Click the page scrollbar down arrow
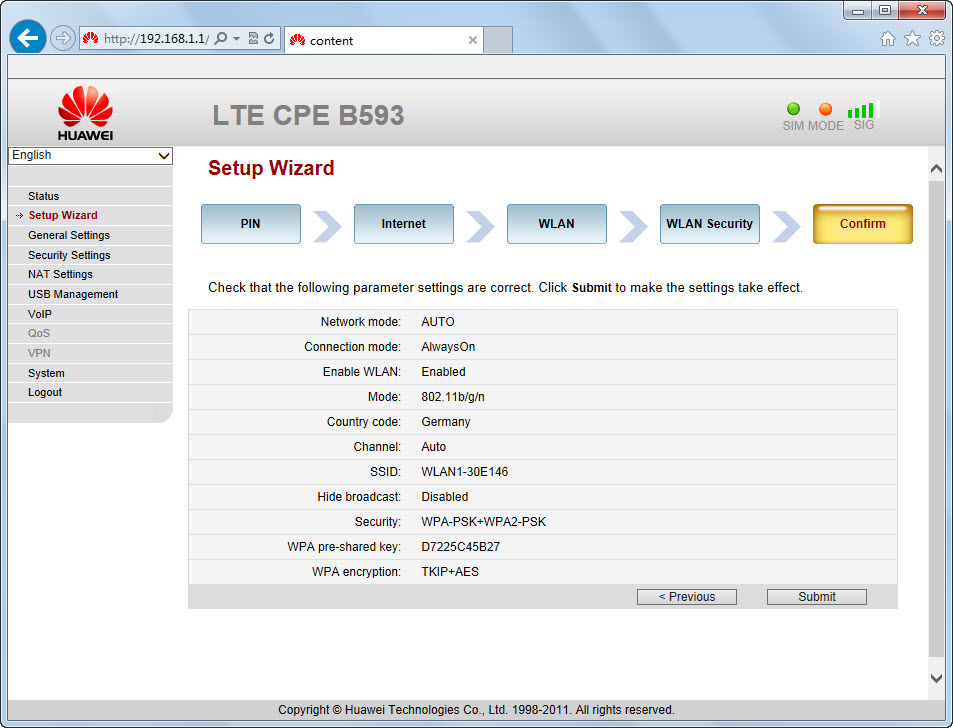The width and height of the screenshot is (953, 728). click(936, 678)
